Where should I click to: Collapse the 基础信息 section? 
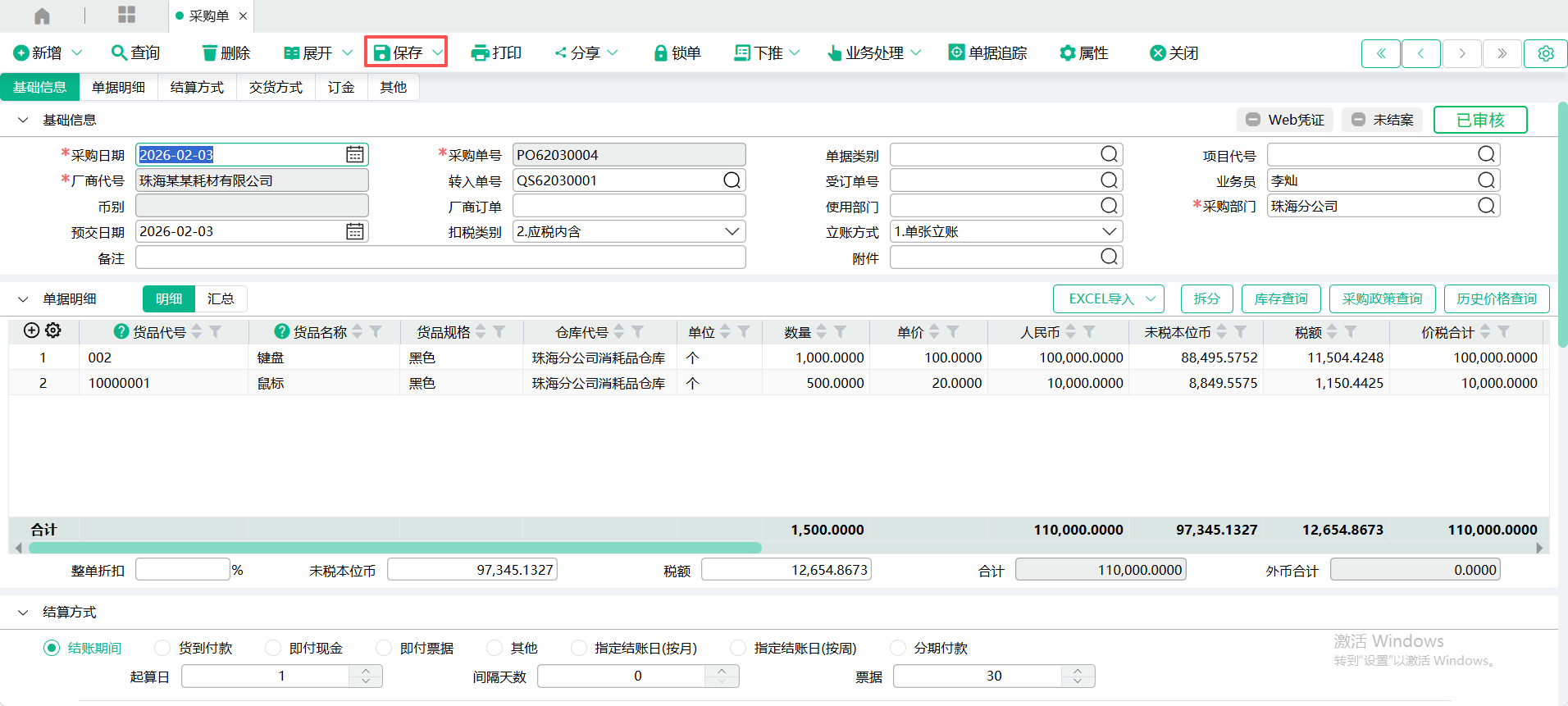[x=23, y=121]
